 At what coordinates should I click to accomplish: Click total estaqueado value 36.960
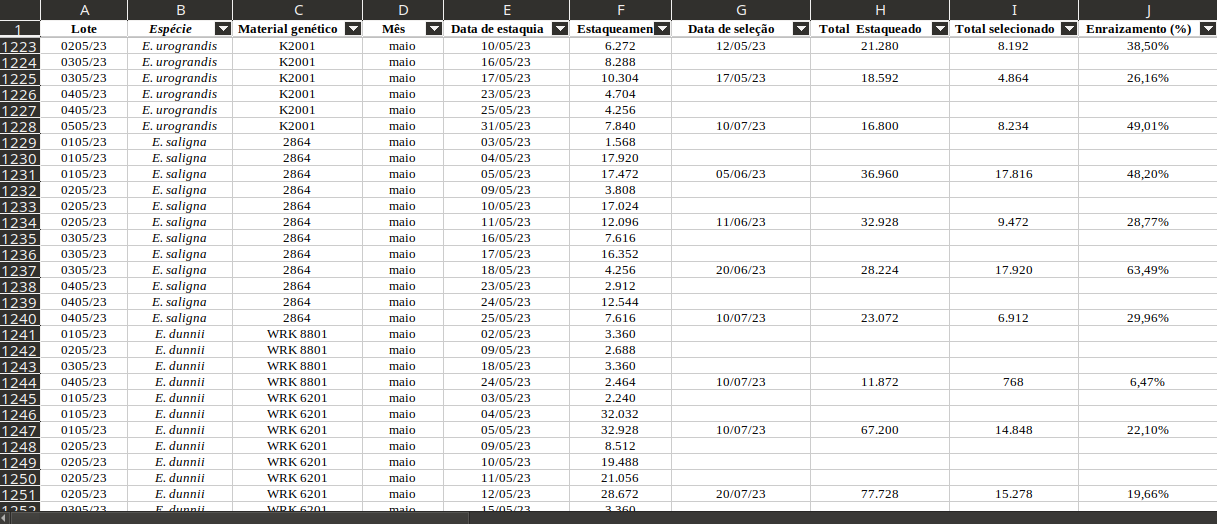(879, 174)
